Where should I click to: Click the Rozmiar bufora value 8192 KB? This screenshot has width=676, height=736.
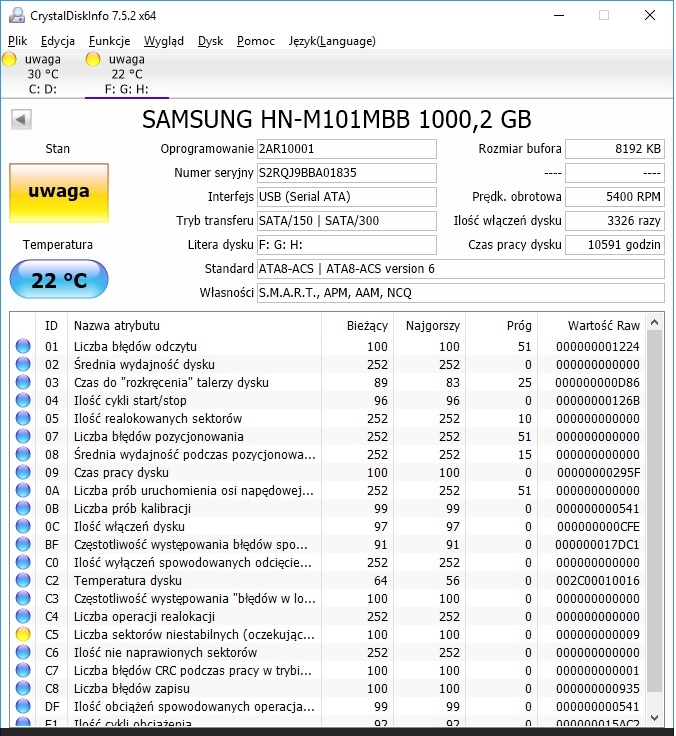pos(615,149)
